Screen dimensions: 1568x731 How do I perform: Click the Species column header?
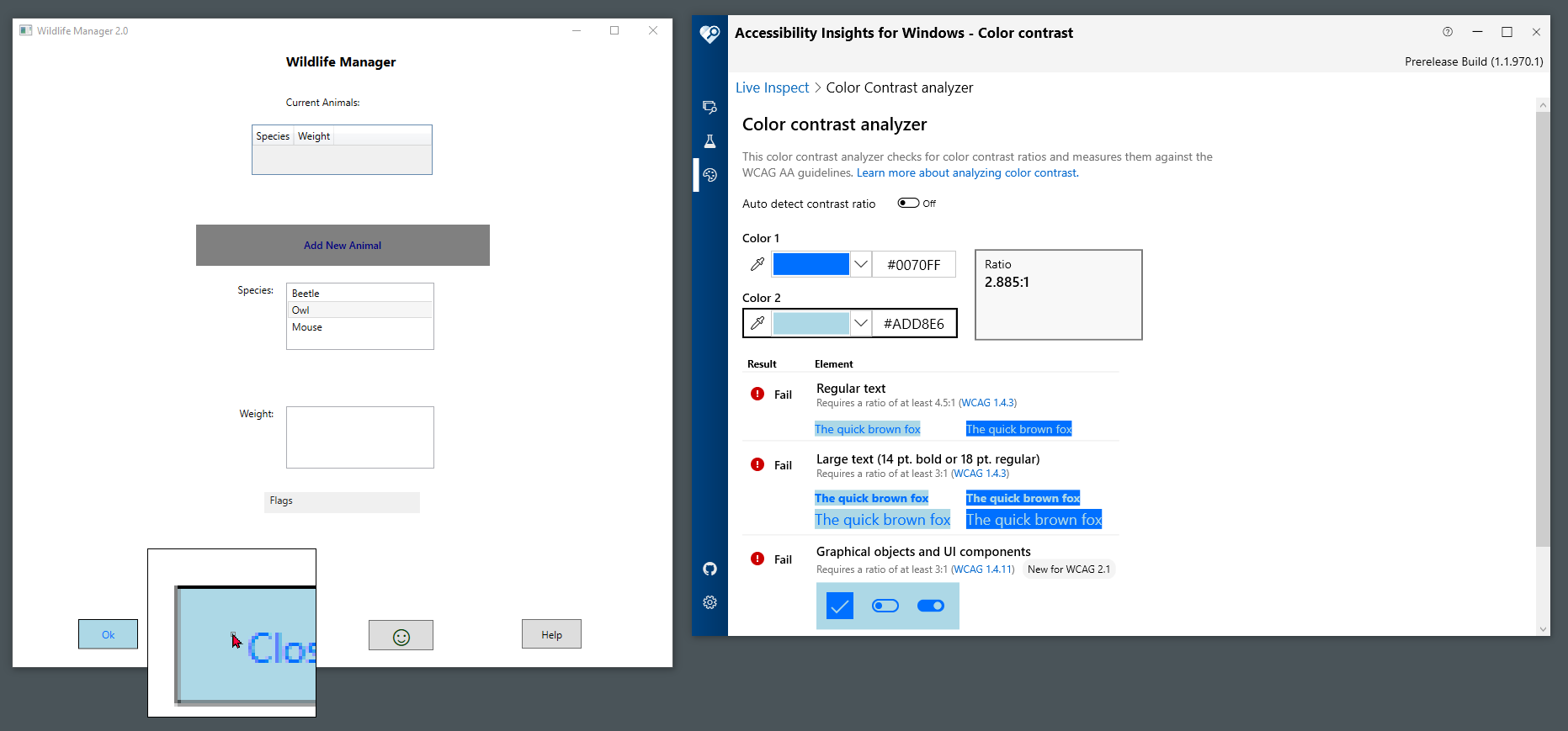(273, 136)
